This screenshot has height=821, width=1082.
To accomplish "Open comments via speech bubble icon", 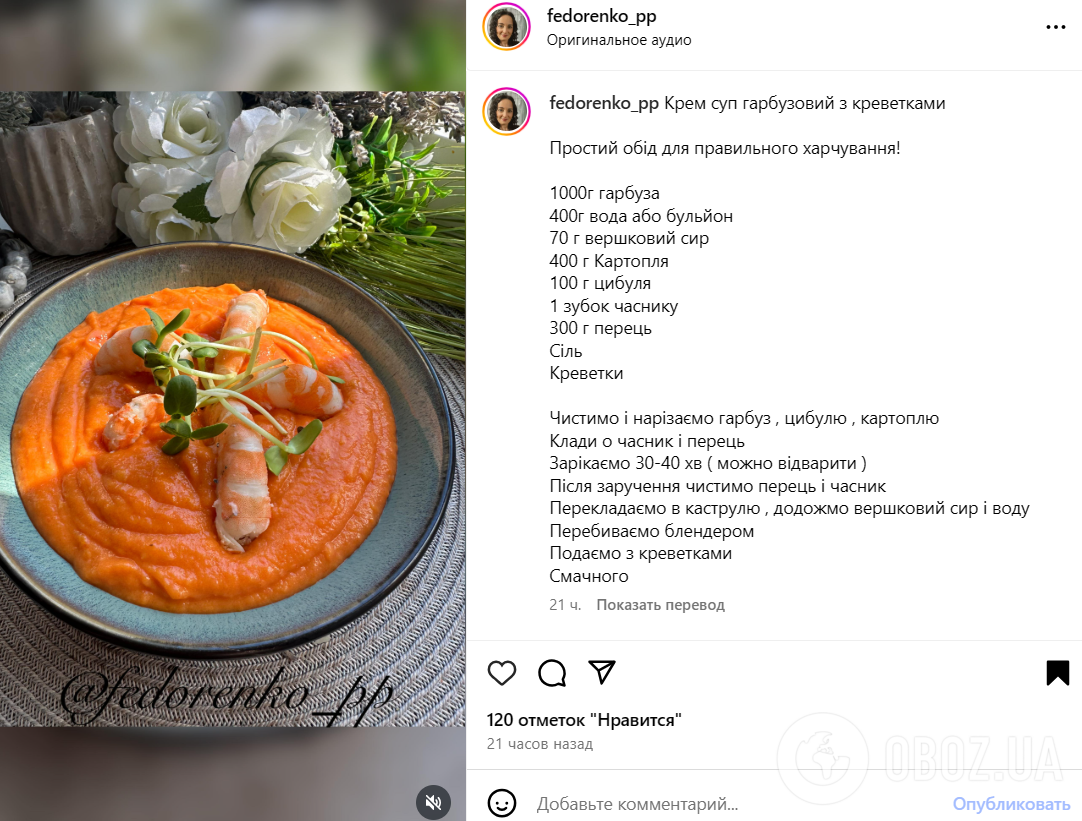I will (x=552, y=673).
